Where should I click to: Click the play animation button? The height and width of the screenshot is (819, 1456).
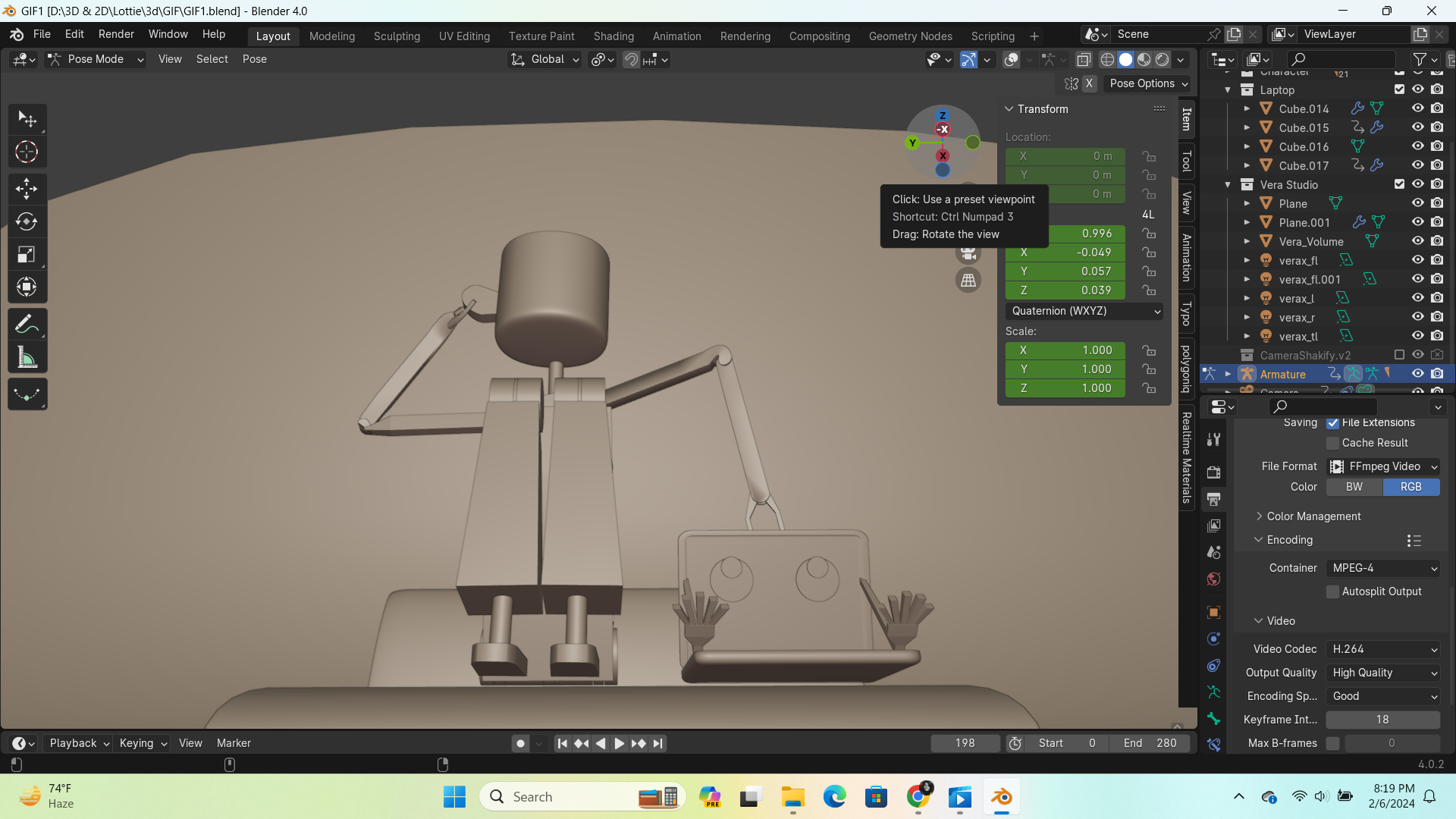point(619,743)
